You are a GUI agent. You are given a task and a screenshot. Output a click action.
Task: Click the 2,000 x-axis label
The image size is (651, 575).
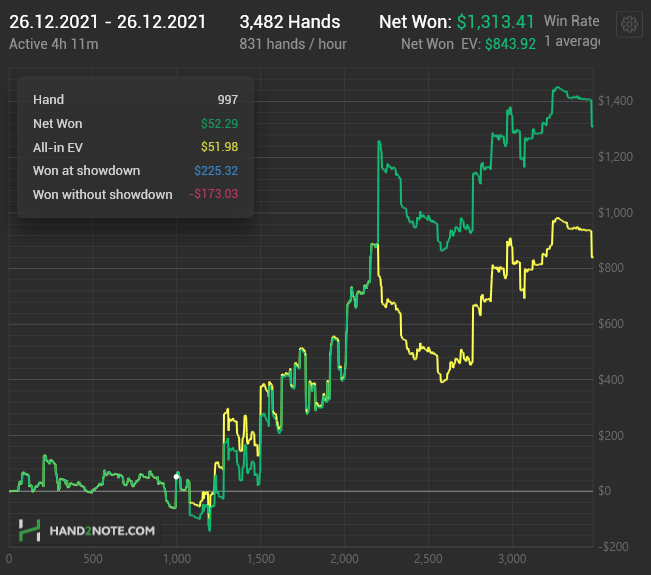point(344,559)
